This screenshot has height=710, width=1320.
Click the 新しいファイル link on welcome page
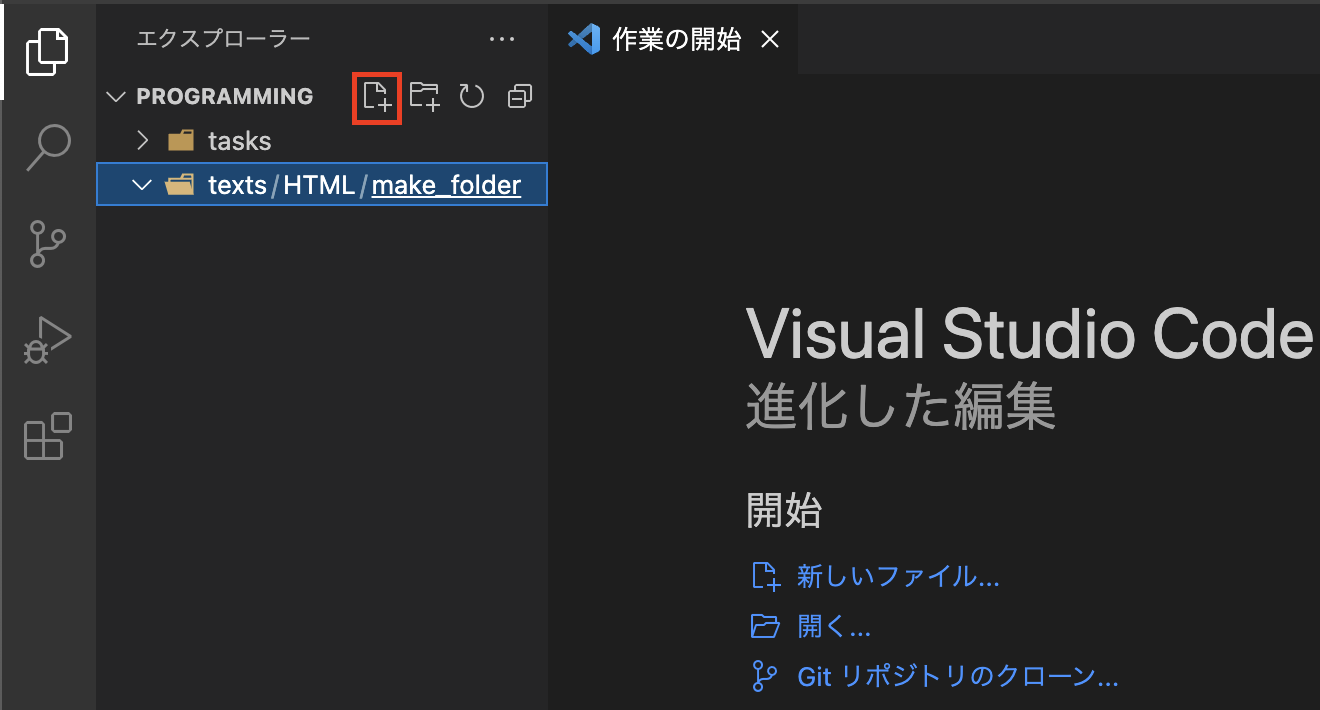[x=898, y=576]
